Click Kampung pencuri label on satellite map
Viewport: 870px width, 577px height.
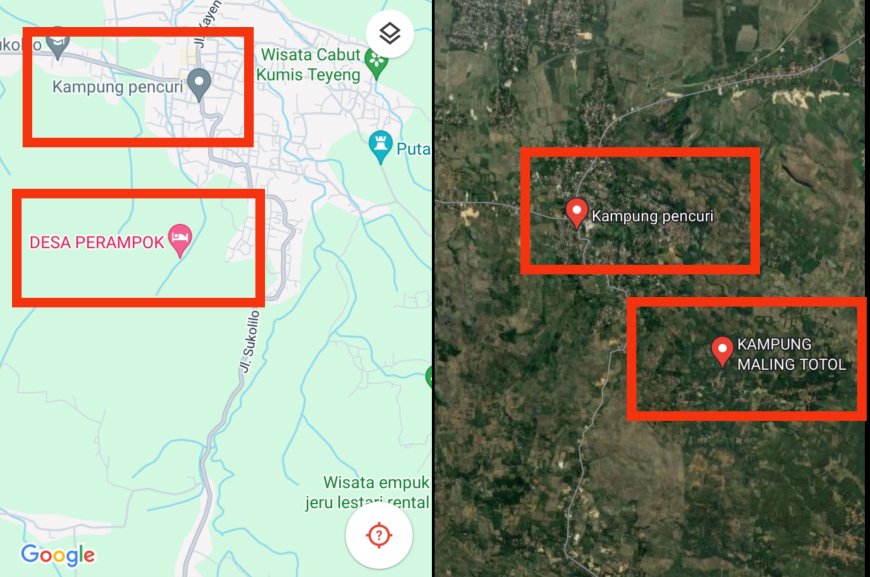652,216
